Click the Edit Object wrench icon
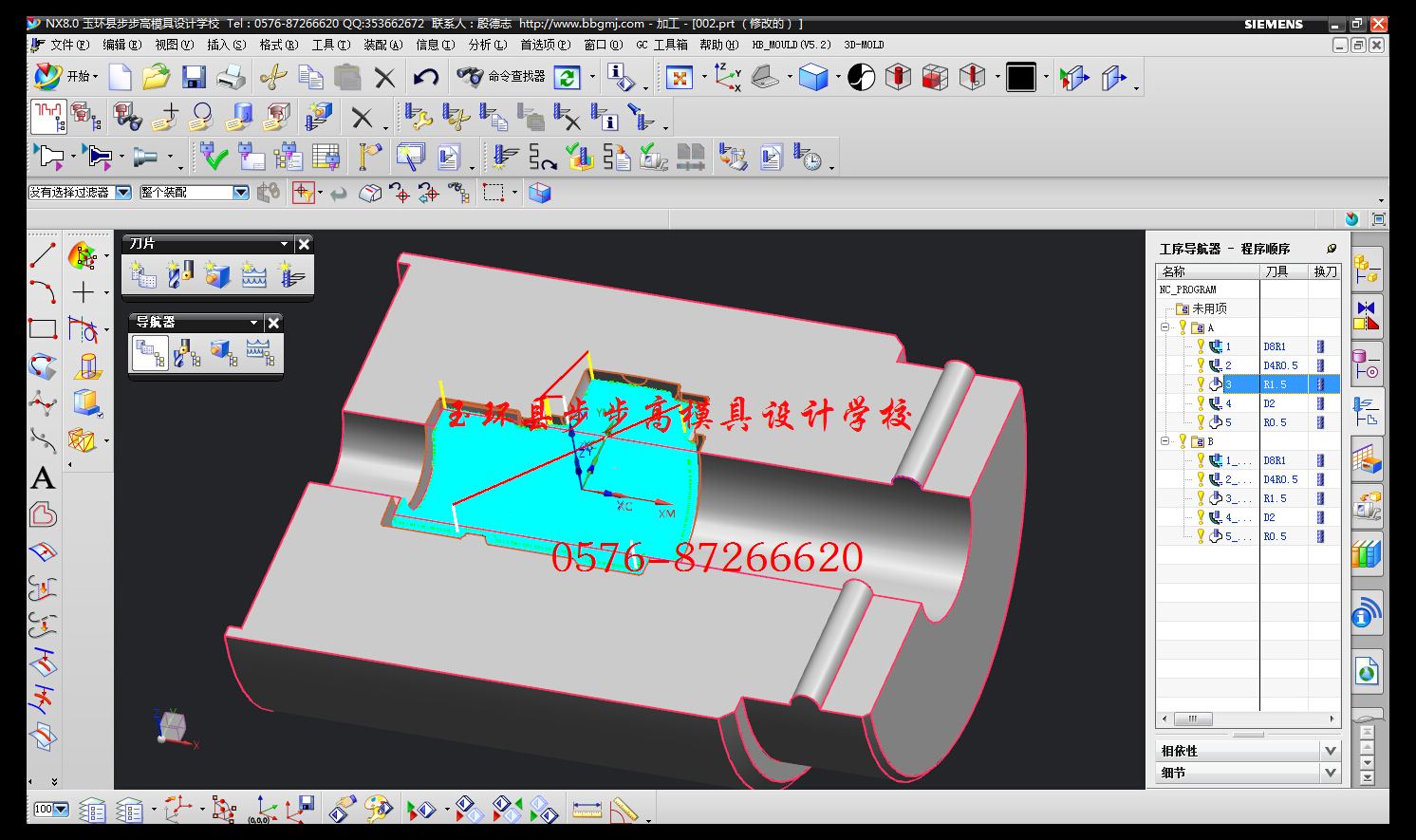Viewport: 1416px width, 840px height. pyautogui.click(x=418, y=118)
